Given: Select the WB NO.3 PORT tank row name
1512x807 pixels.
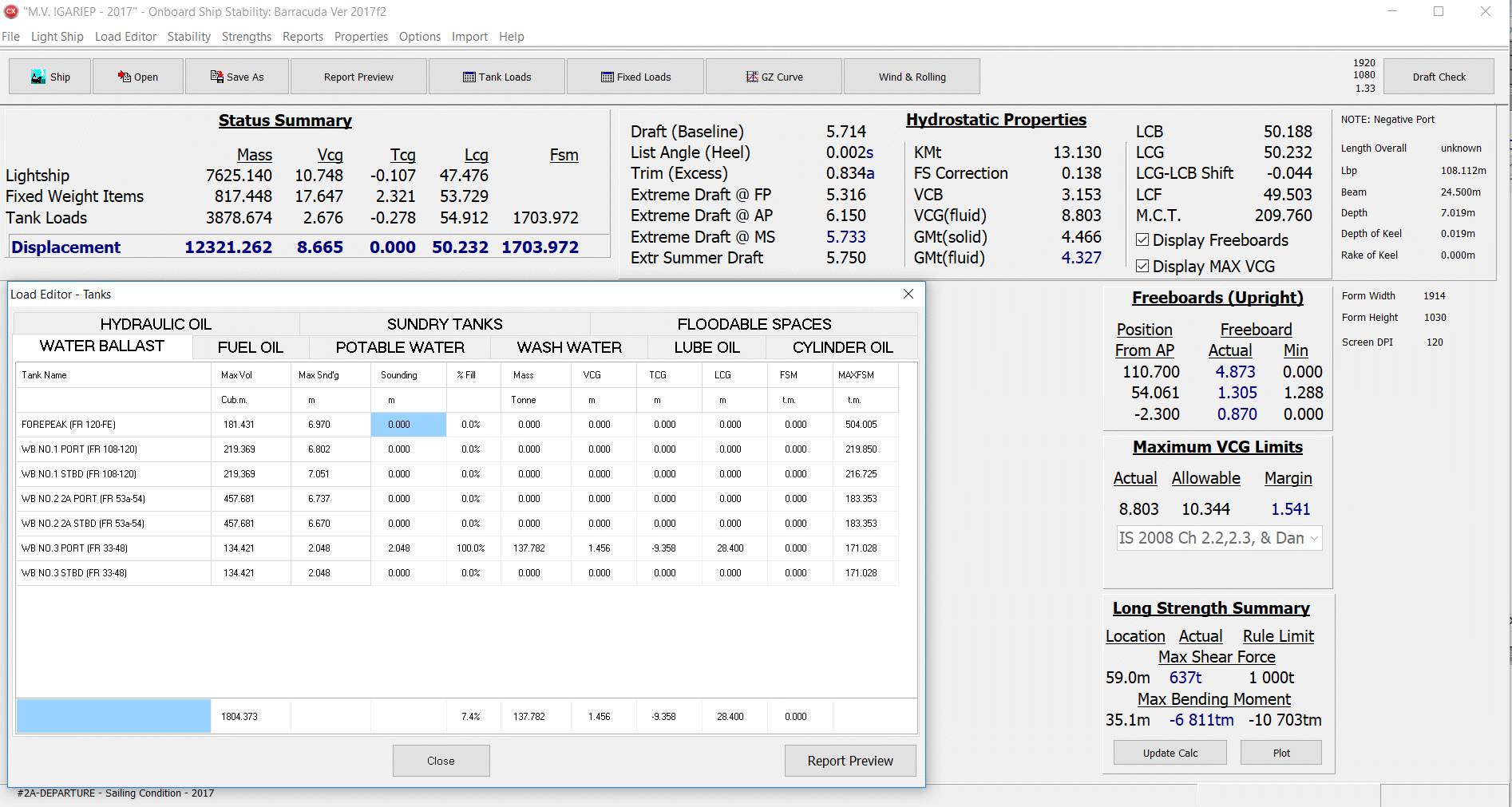Looking at the screenshot, I should 74,548.
